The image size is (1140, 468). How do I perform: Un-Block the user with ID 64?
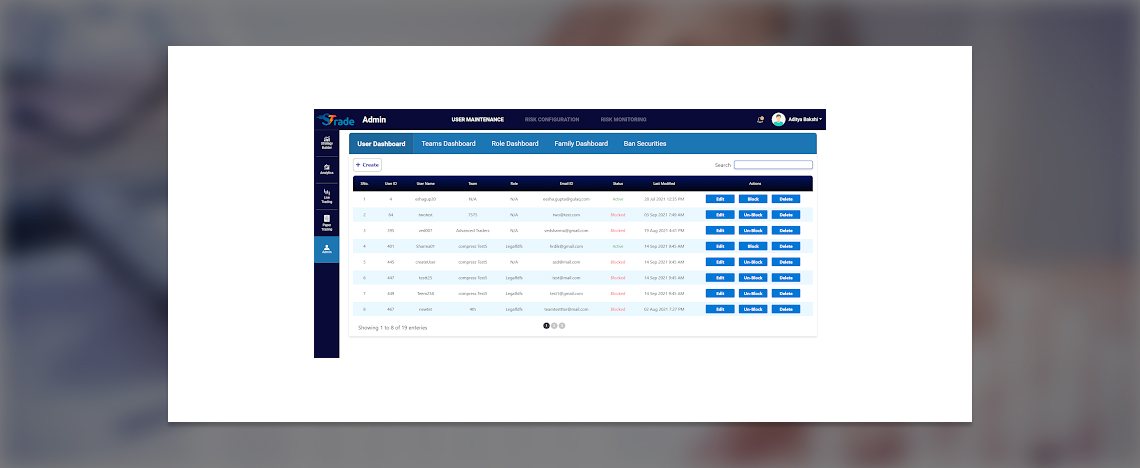[752, 215]
